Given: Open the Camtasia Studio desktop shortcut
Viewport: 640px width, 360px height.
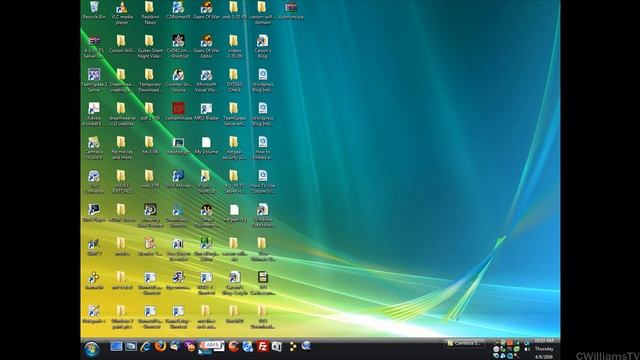Looking at the screenshot, I should pos(94,147).
